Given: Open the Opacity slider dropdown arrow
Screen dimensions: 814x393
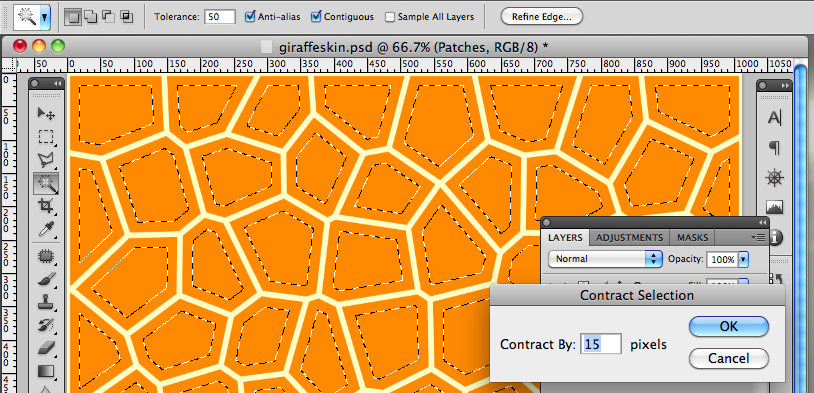Looking at the screenshot, I should pyautogui.click(x=743, y=259).
